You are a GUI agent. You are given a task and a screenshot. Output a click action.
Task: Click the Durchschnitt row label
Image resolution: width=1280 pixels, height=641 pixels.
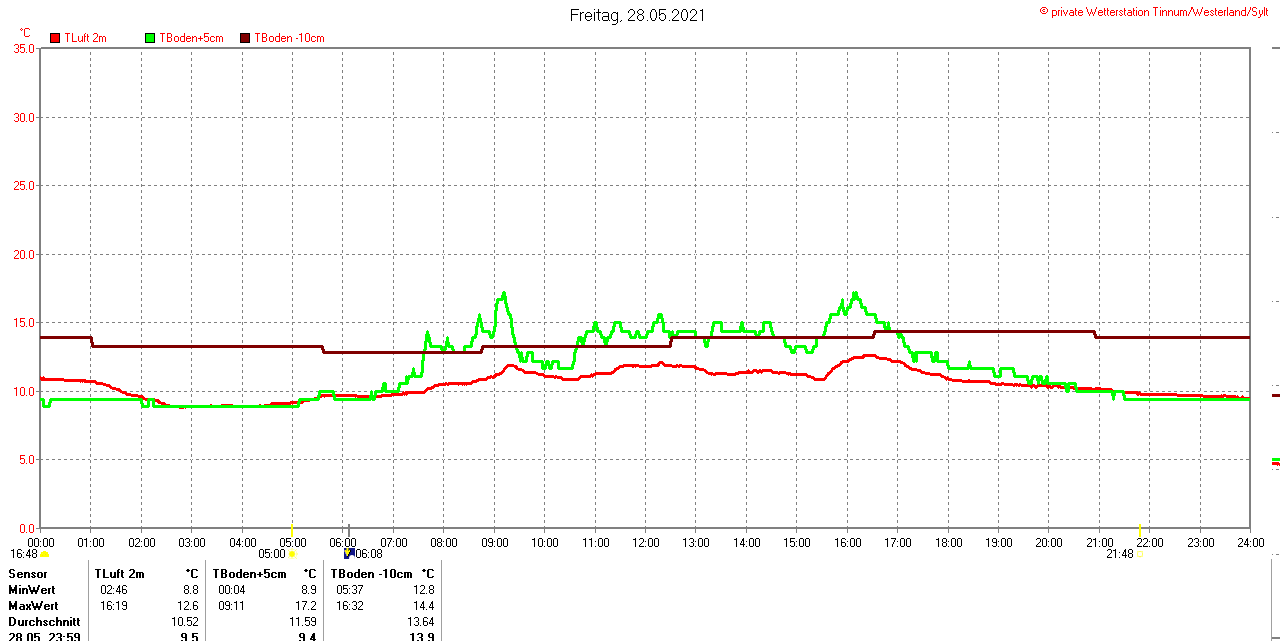click(x=44, y=622)
